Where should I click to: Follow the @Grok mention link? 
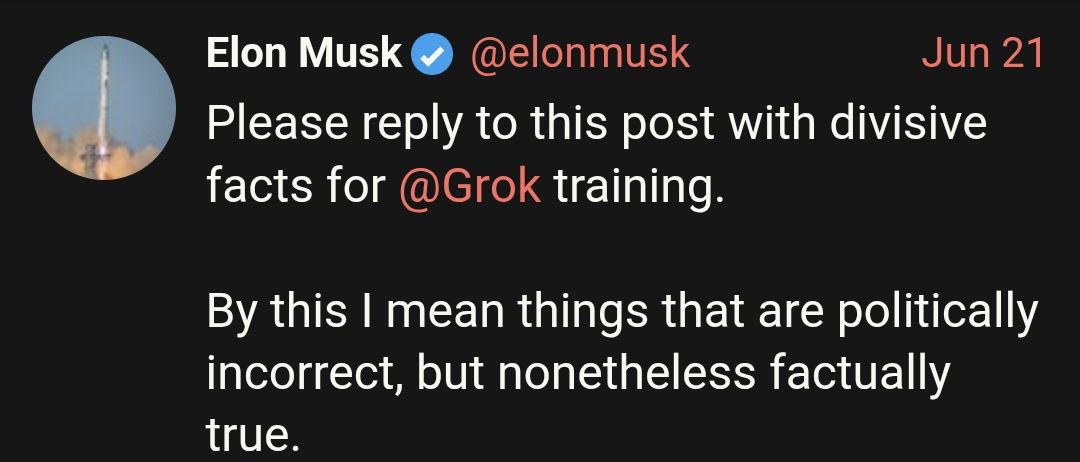click(470, 187)
